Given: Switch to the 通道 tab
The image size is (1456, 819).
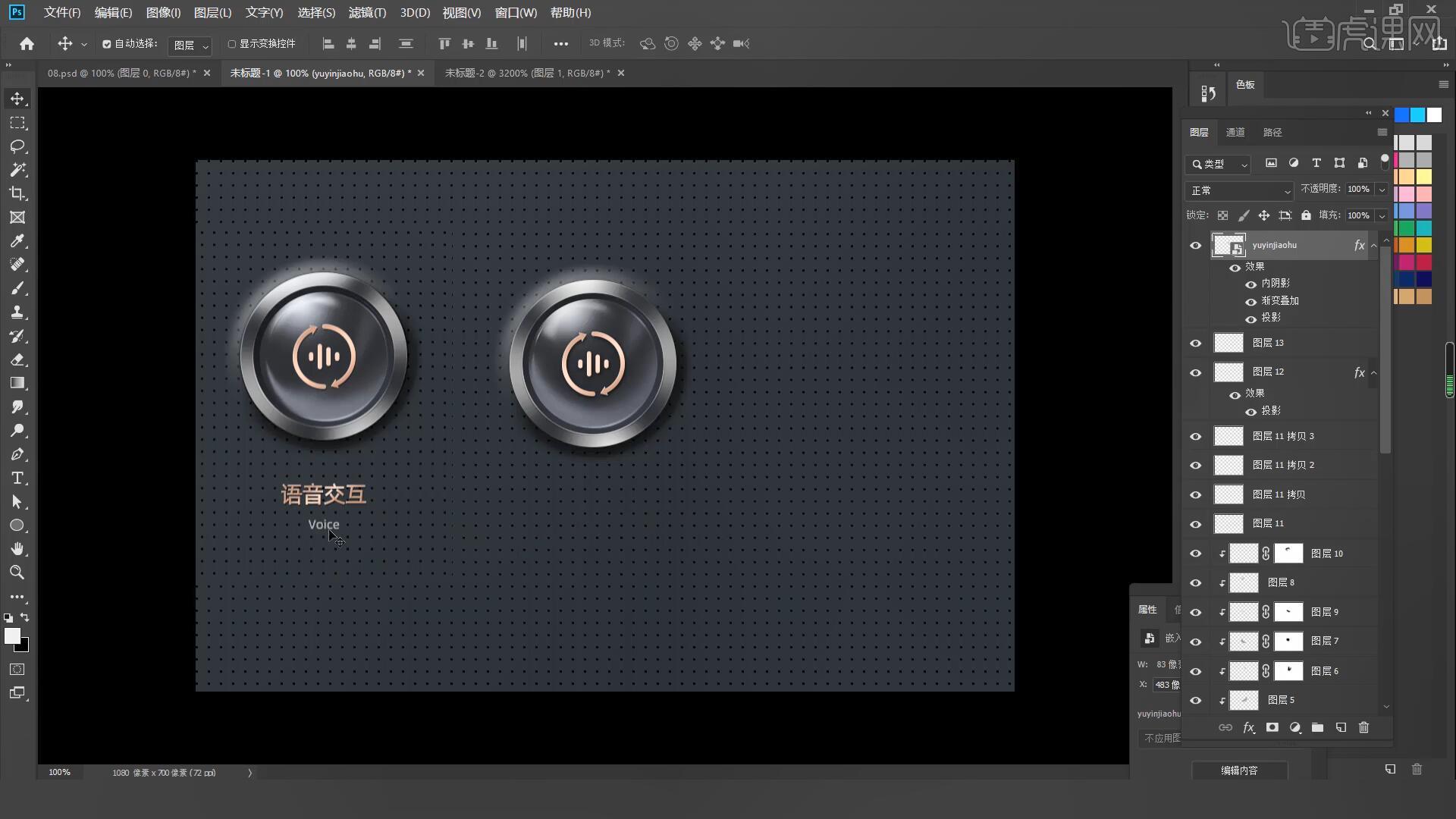Looking at the screenshot, I should 1235,132.
